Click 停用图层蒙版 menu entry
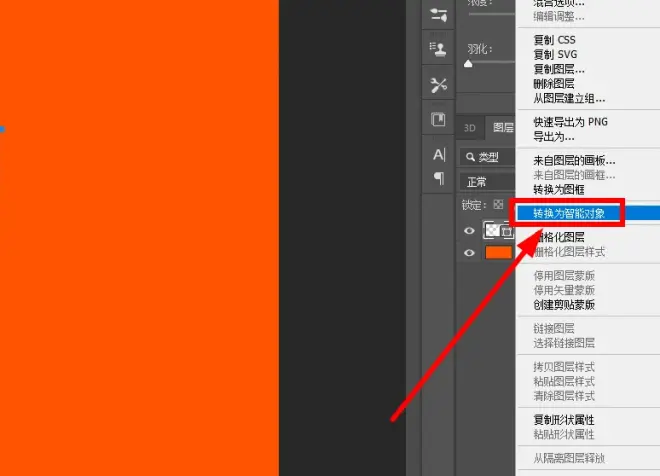This screenshot has width=660, height=476. 564,276
